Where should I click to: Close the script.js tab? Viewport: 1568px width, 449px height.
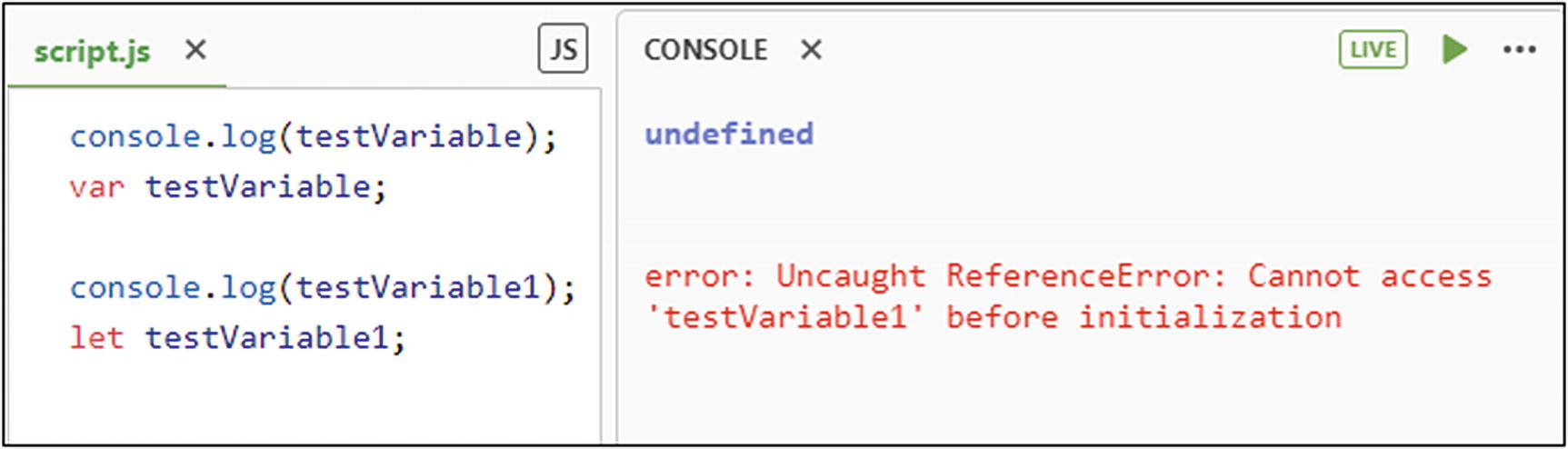click(195, 50)
